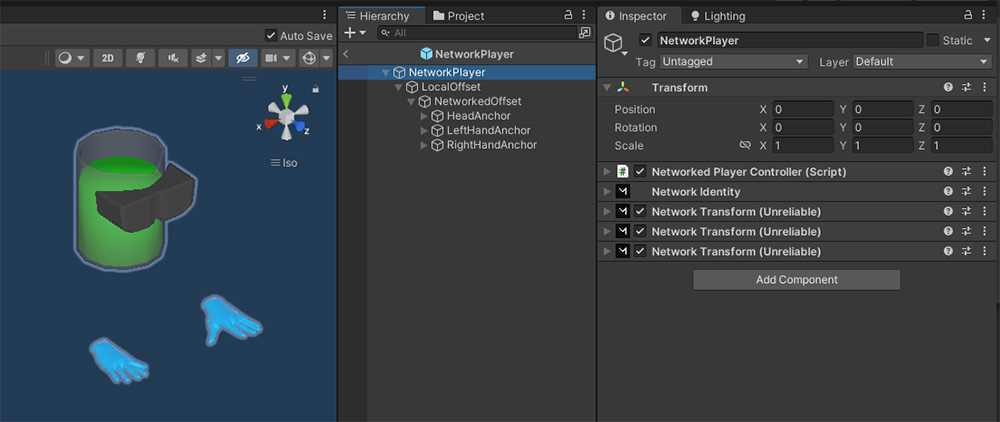Click the blue Z axis cone on the orientation gizmo

tap(299, 125)
